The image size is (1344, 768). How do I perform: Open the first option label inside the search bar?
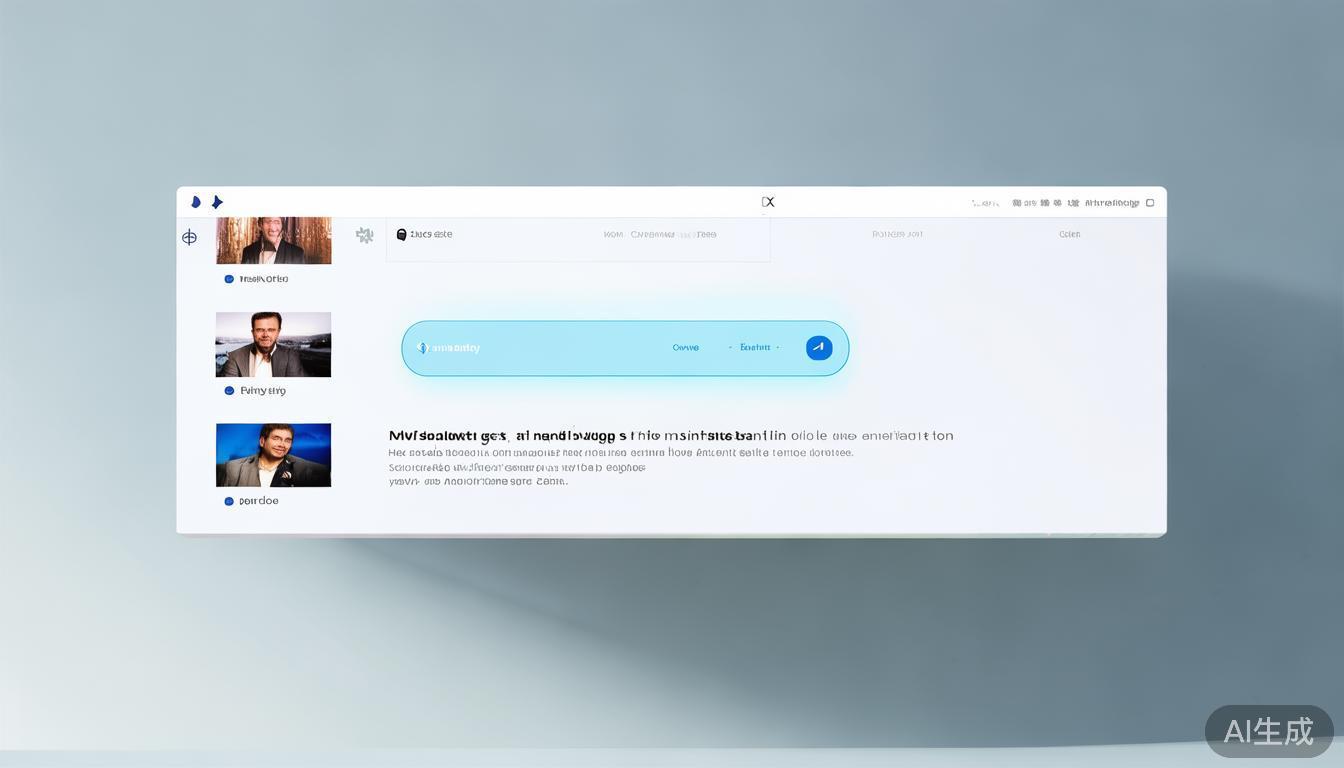686,348
